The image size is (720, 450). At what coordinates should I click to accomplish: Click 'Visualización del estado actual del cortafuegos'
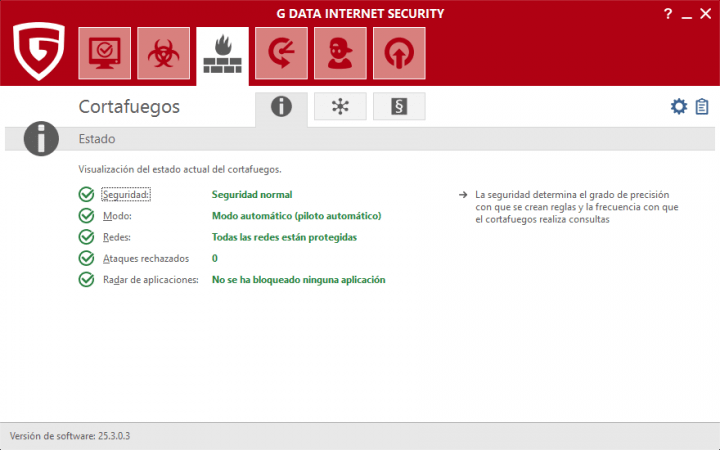tap(180, 169)
